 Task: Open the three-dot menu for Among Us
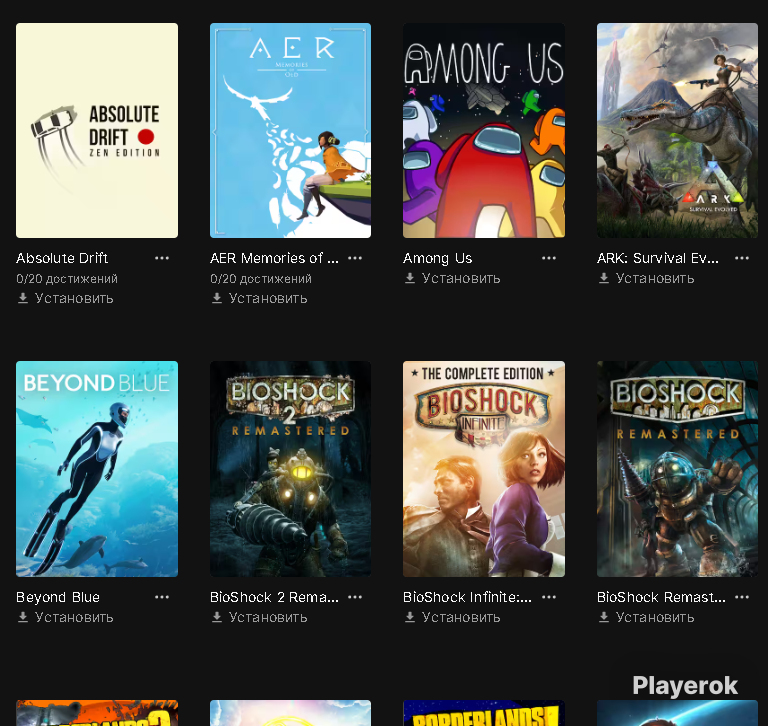click(x=549, y=258)
